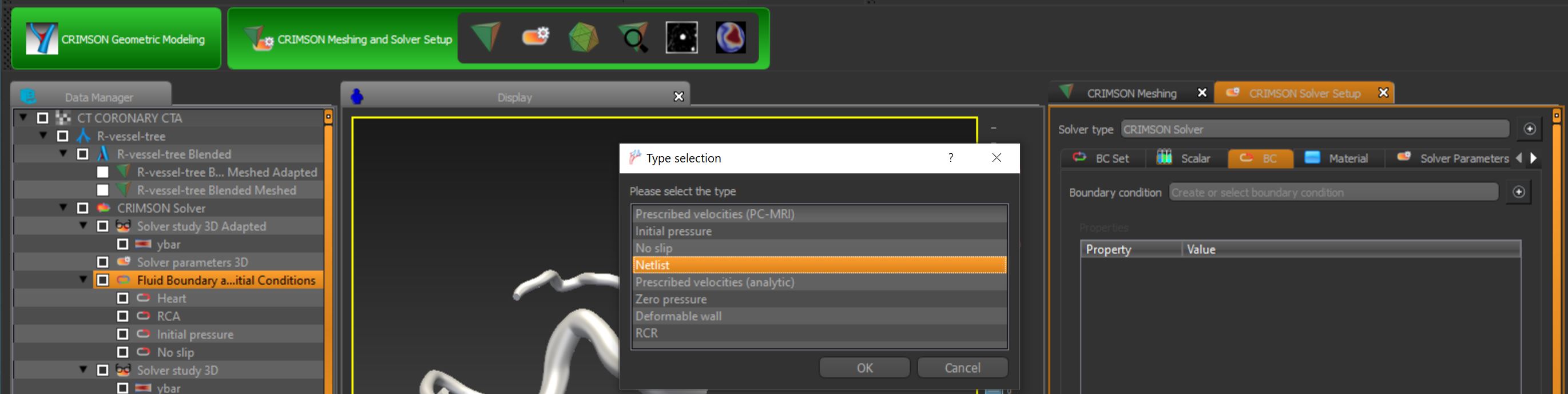Select the RCA boundary condition item
Screen dimensions: 1568x394
pyautogui.click(x=169, y=316)
